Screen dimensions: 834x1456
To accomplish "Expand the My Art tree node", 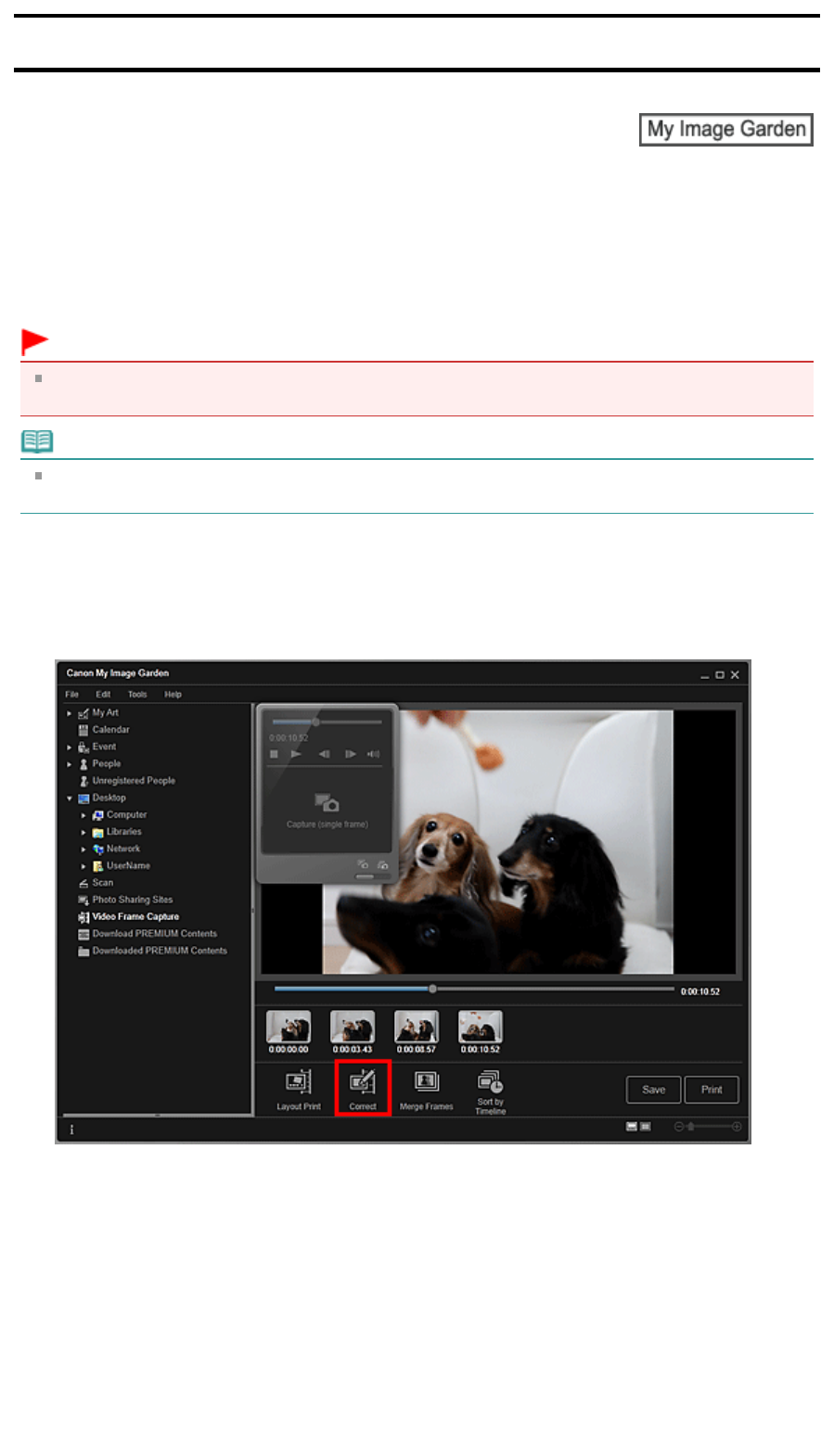I will point(69,713).
